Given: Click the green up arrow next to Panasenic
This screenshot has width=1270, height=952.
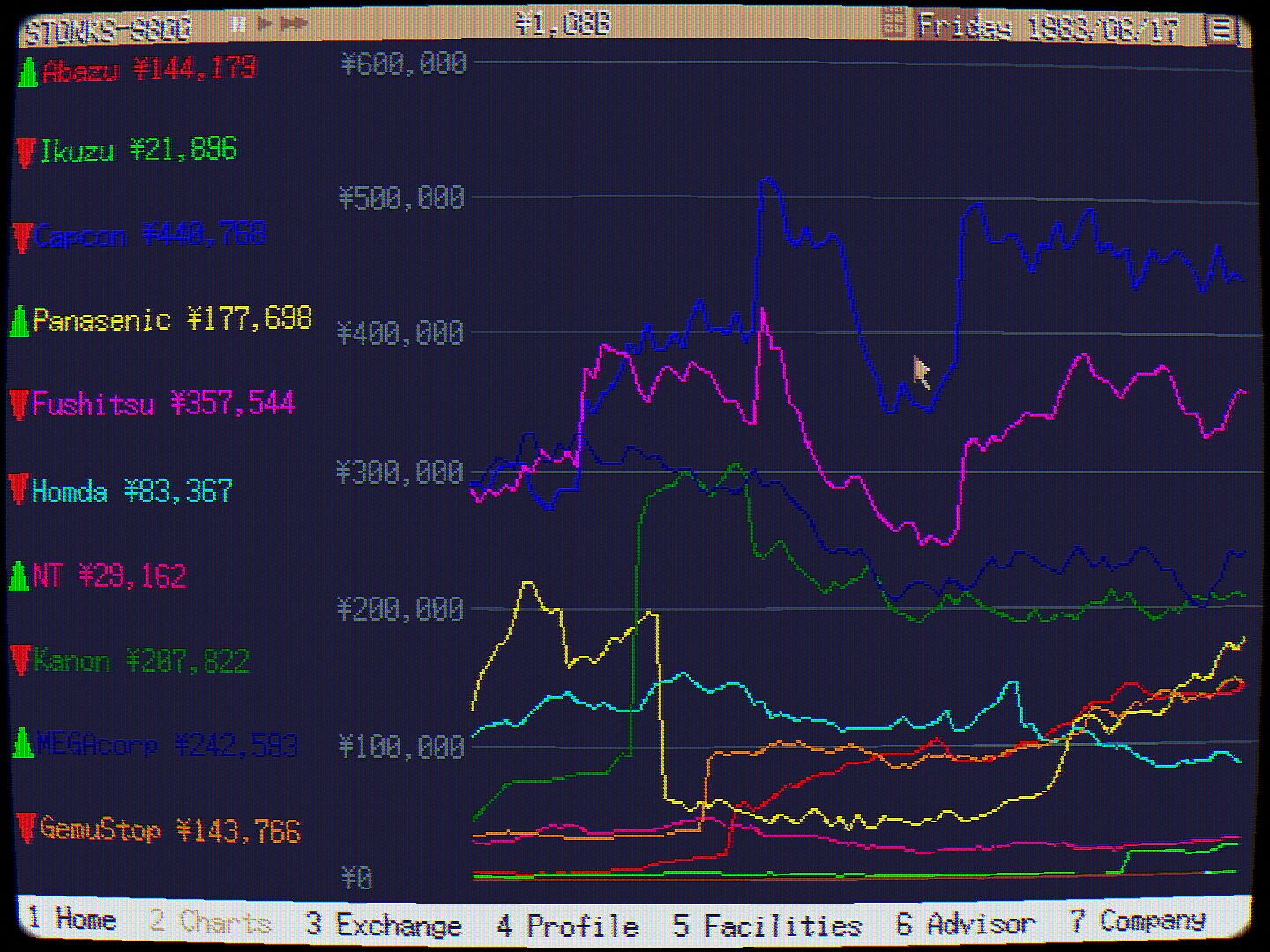Looking at the screenshot, I should pos(19,321).
